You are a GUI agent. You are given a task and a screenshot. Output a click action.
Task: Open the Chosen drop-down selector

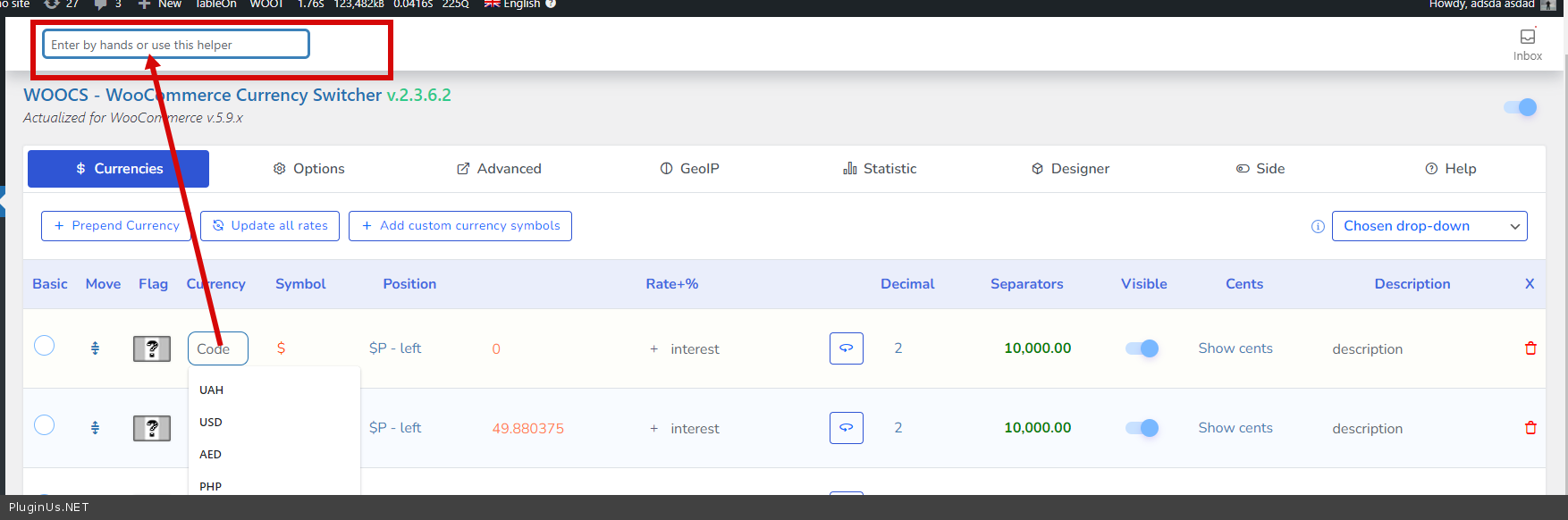[1429, 226]
